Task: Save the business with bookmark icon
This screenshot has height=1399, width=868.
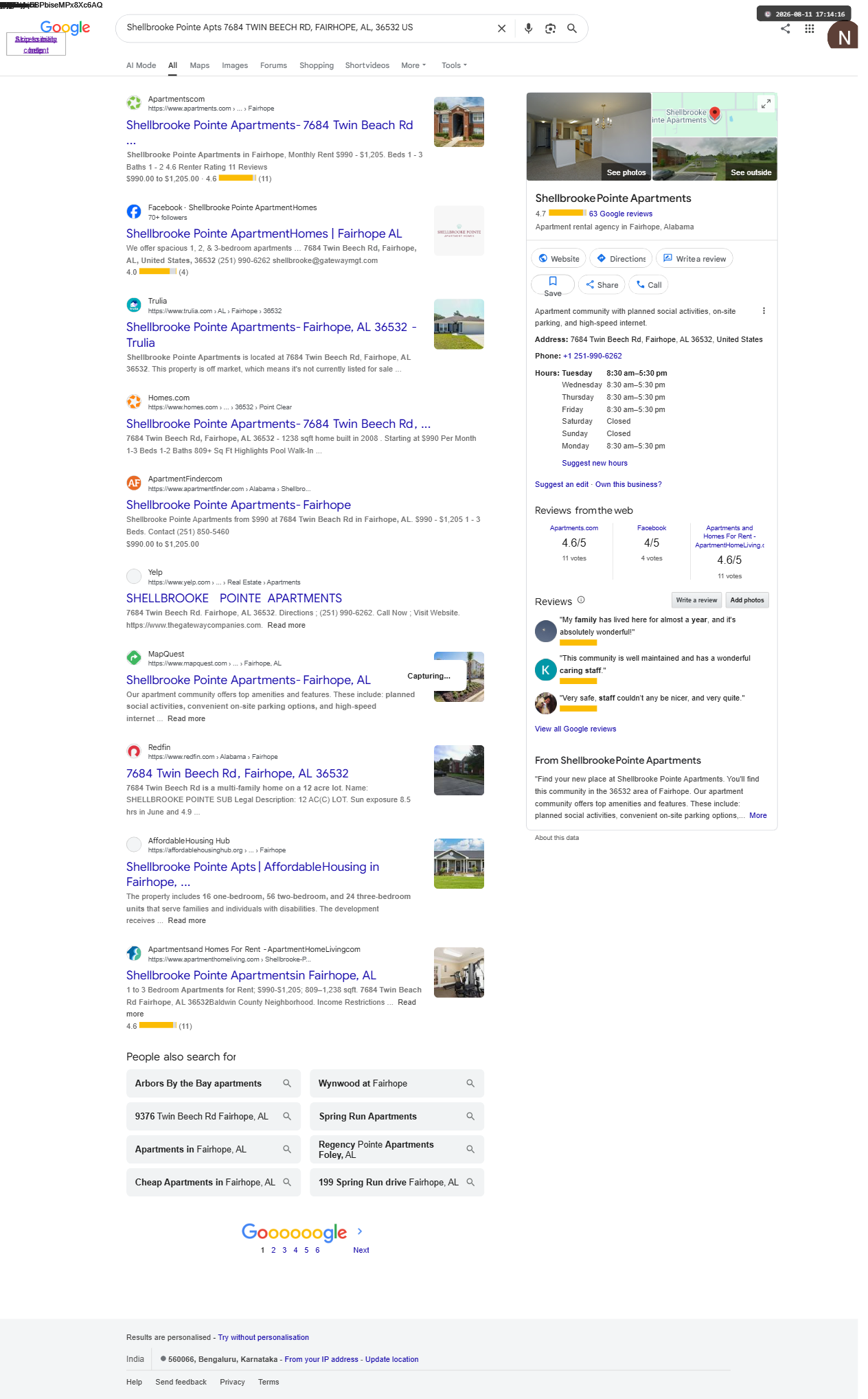Action: [553, 285]
